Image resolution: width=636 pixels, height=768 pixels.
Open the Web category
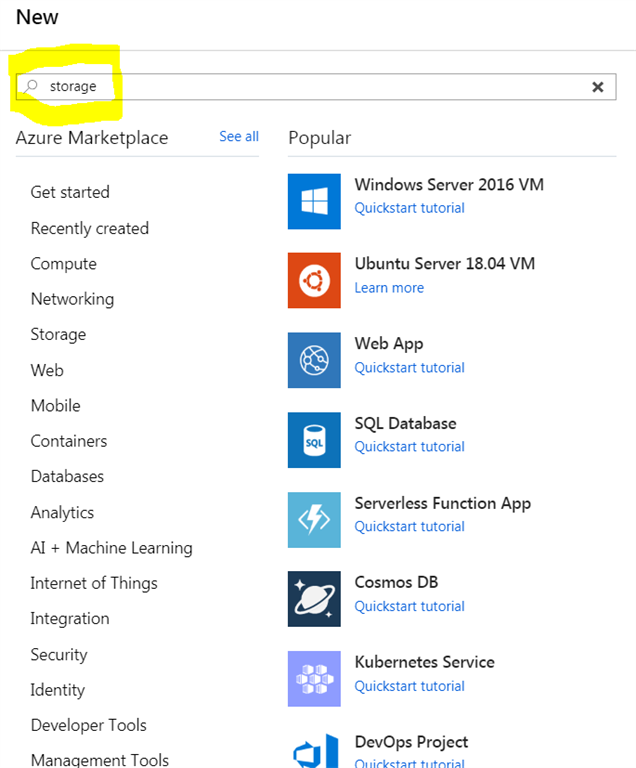click(47, 370)
